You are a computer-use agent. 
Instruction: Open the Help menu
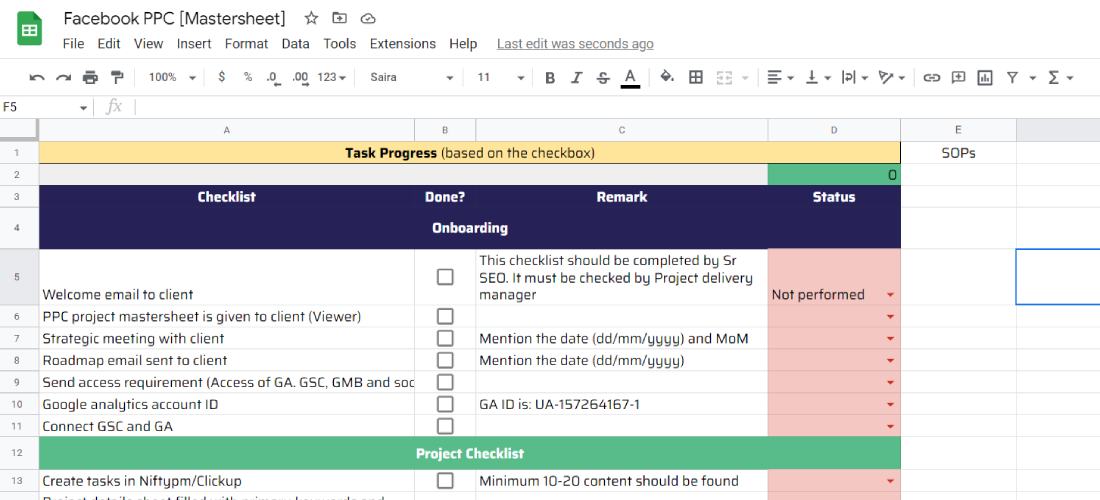coord(463,43)
